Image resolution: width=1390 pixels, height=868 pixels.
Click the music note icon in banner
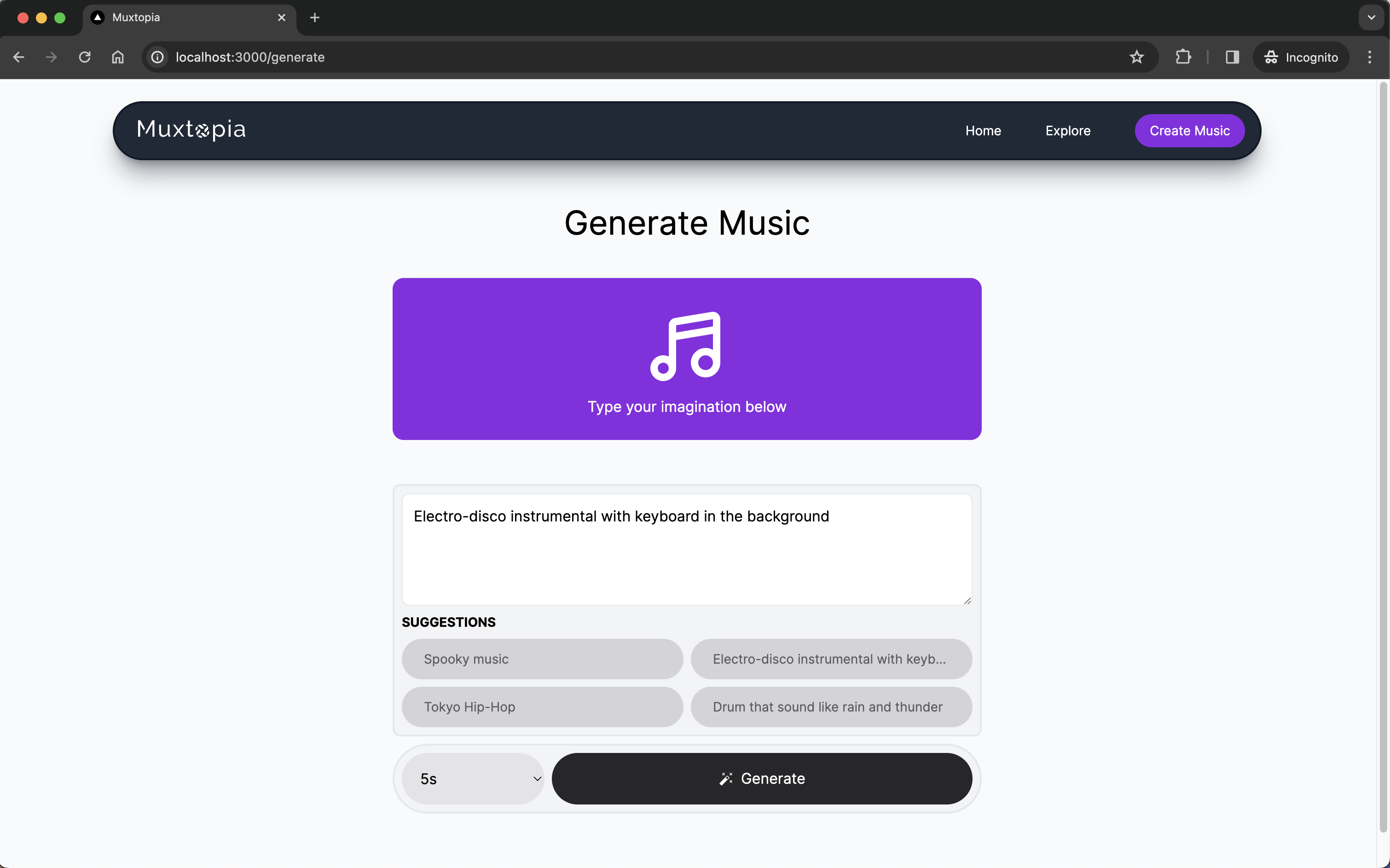(x=685, y=346)
